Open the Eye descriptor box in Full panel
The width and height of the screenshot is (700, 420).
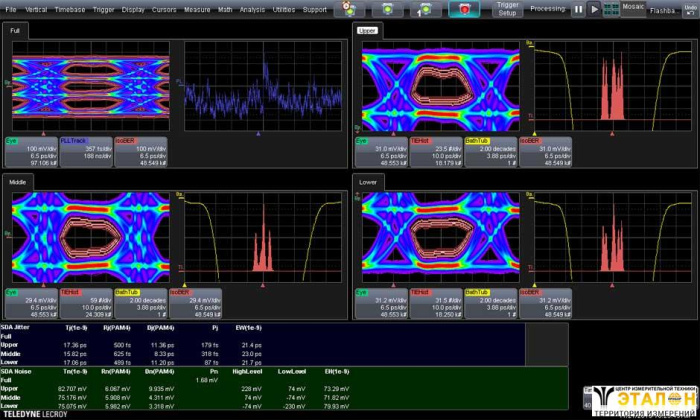(31, 151)
